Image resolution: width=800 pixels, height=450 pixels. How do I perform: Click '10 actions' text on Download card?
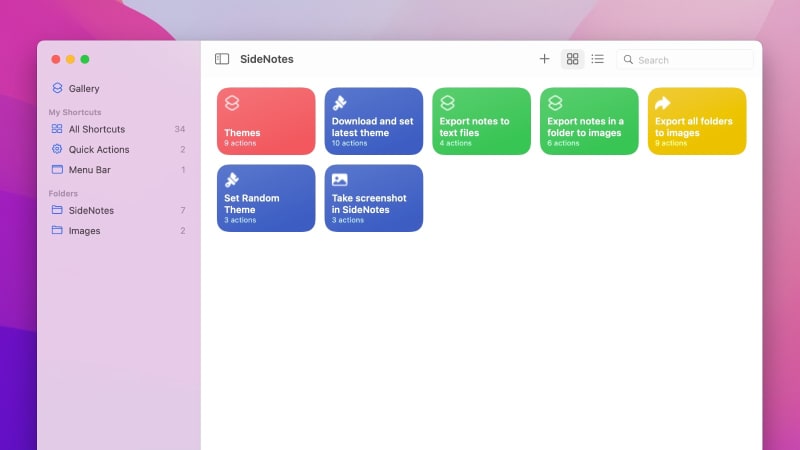pos(349,143)
